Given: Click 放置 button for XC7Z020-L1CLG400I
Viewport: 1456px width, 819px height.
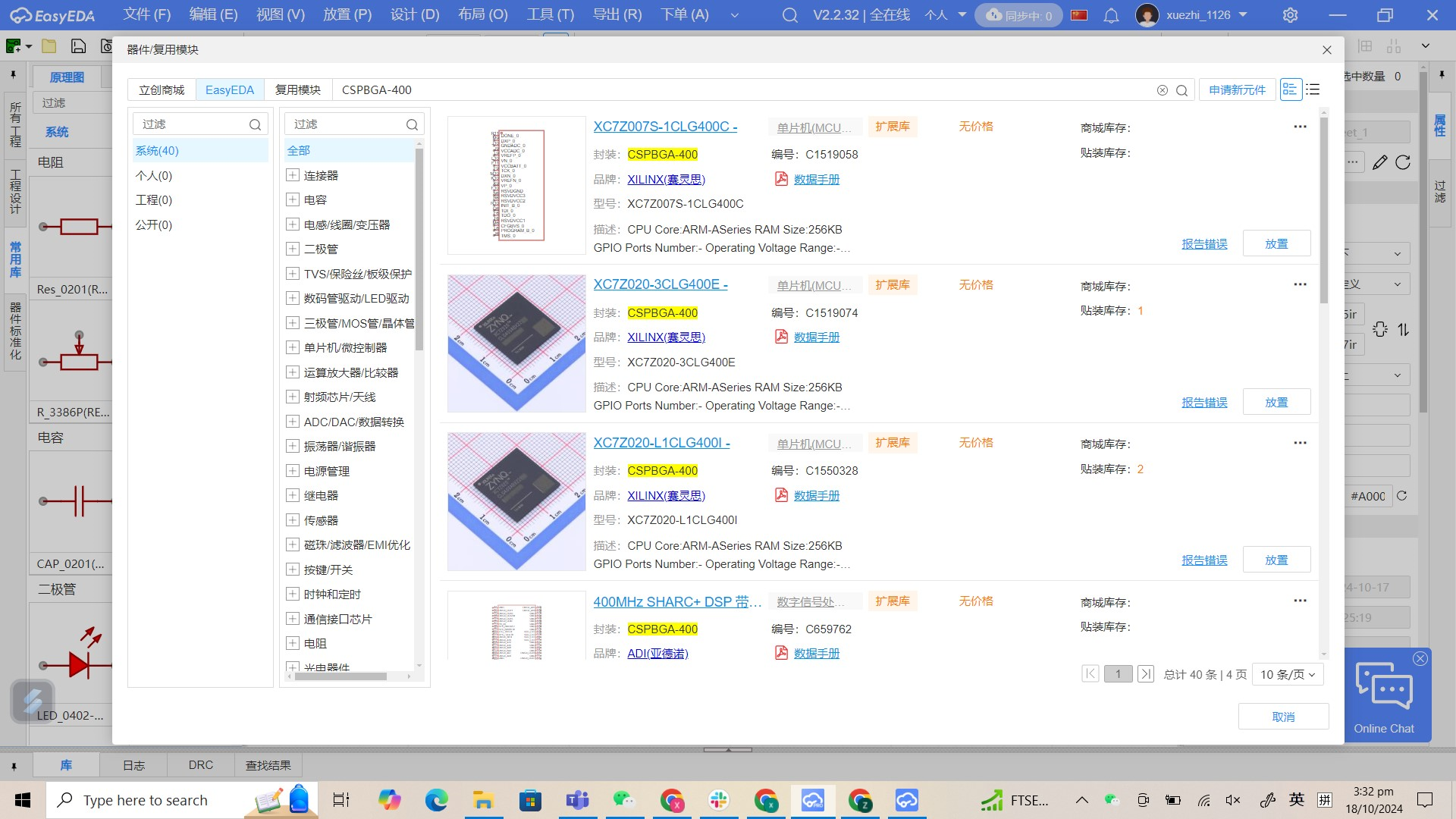Looking at the screenshot, I should pyautogui.click(x=1276, y=560).
